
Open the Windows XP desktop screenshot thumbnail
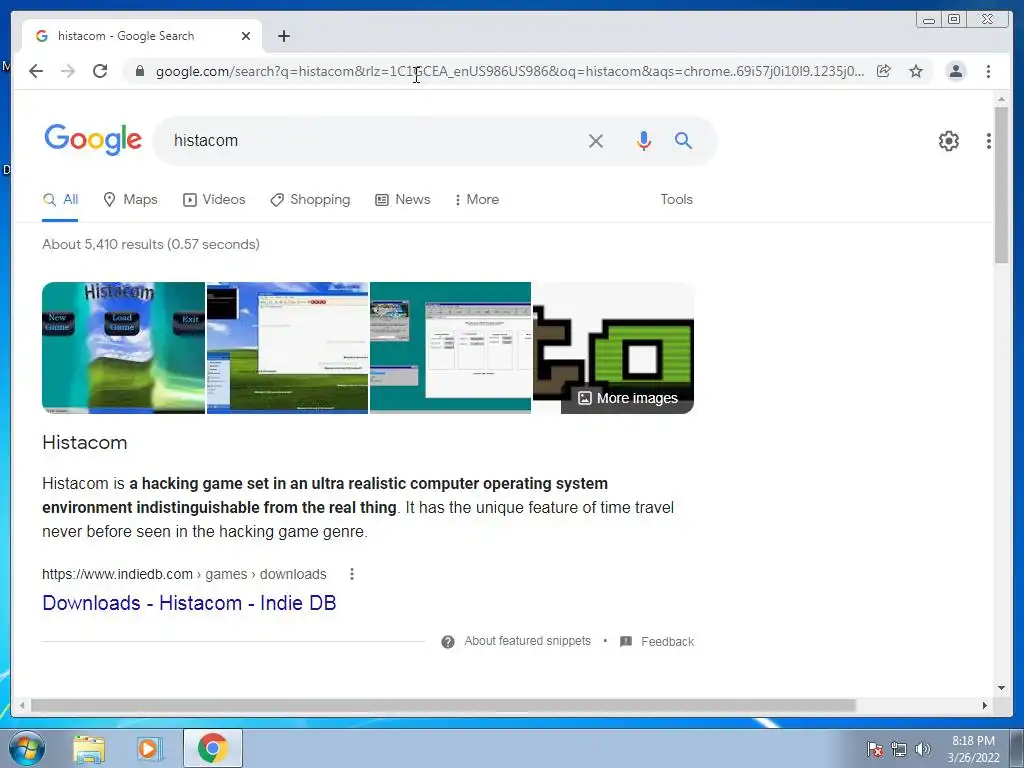(x=287, y=347)
